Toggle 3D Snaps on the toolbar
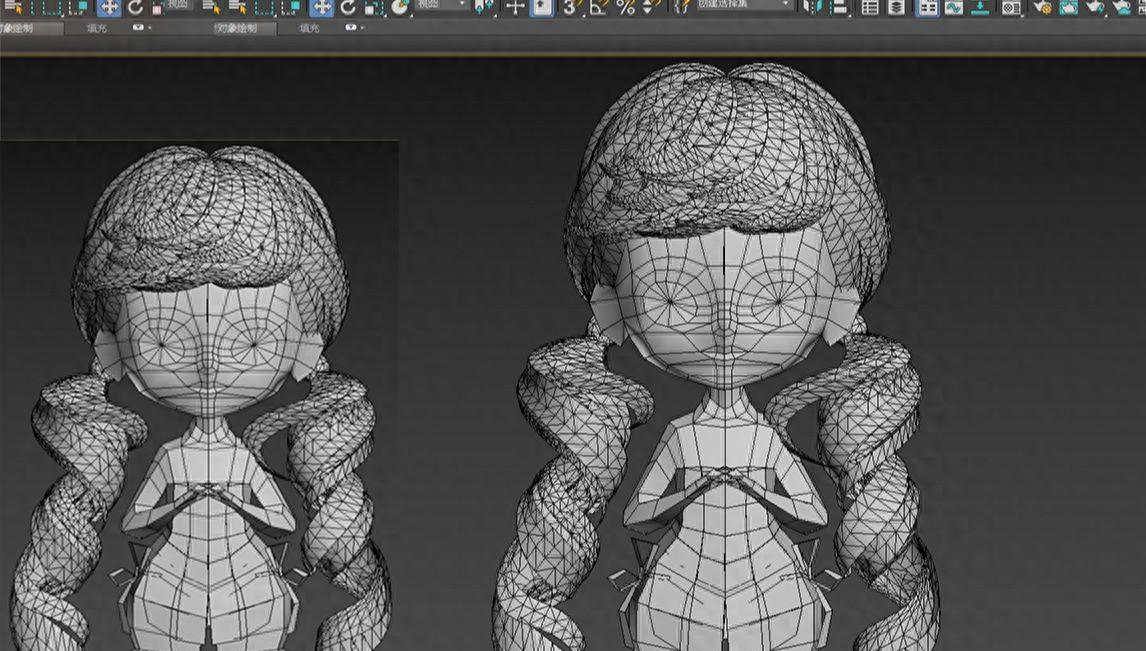This screenshot has width=1146, height=651. click(571, 7)
